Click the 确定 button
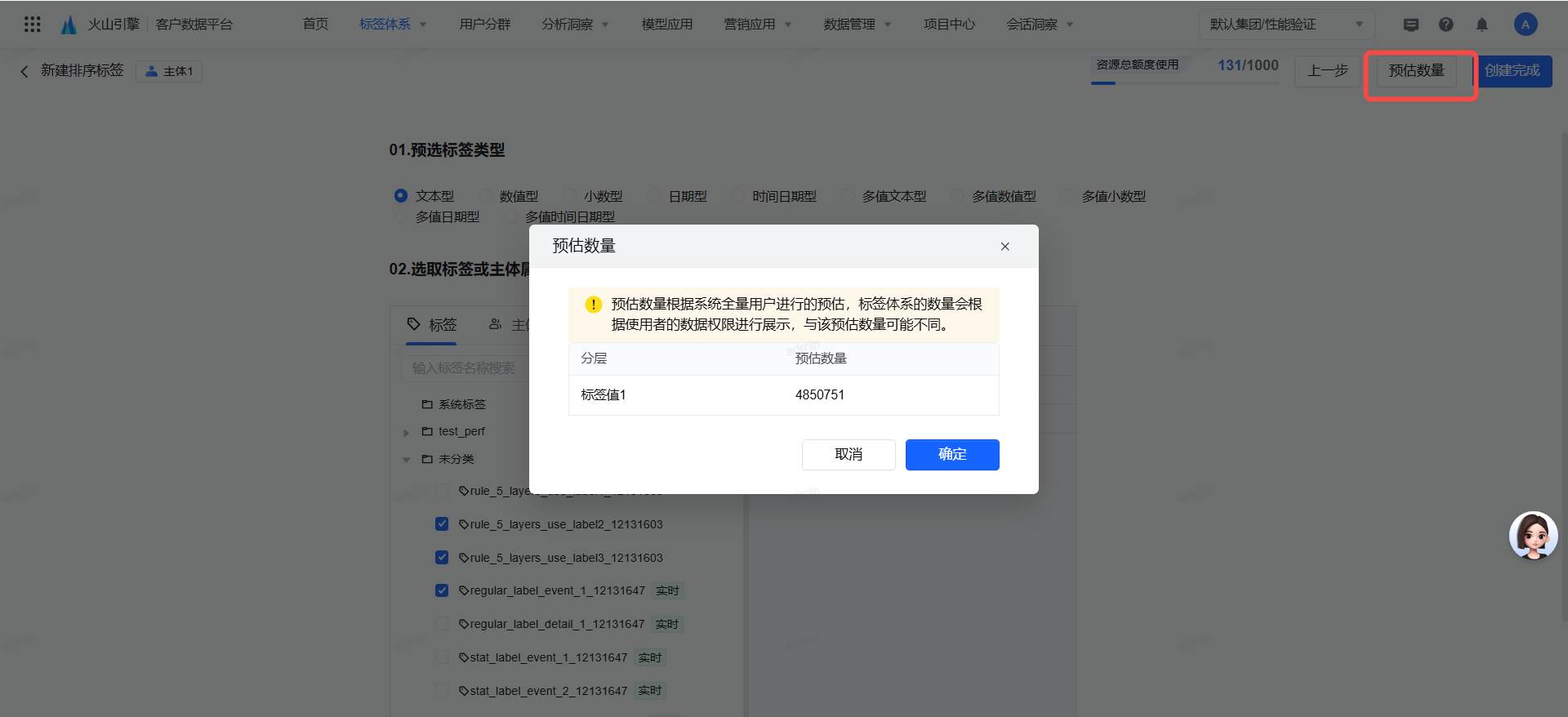 (x=951, y=455)
